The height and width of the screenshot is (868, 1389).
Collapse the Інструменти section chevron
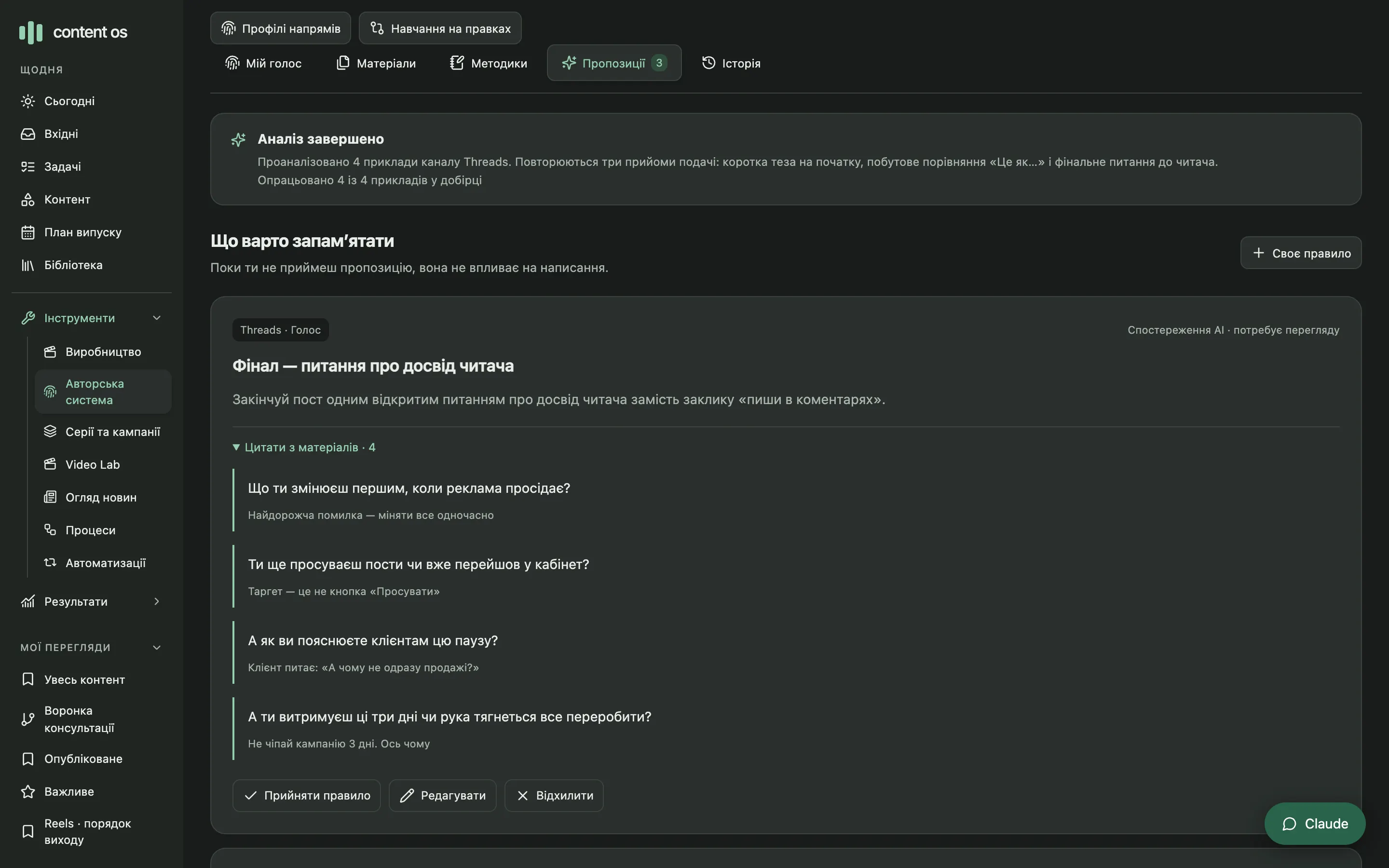[x=157, y=317]
